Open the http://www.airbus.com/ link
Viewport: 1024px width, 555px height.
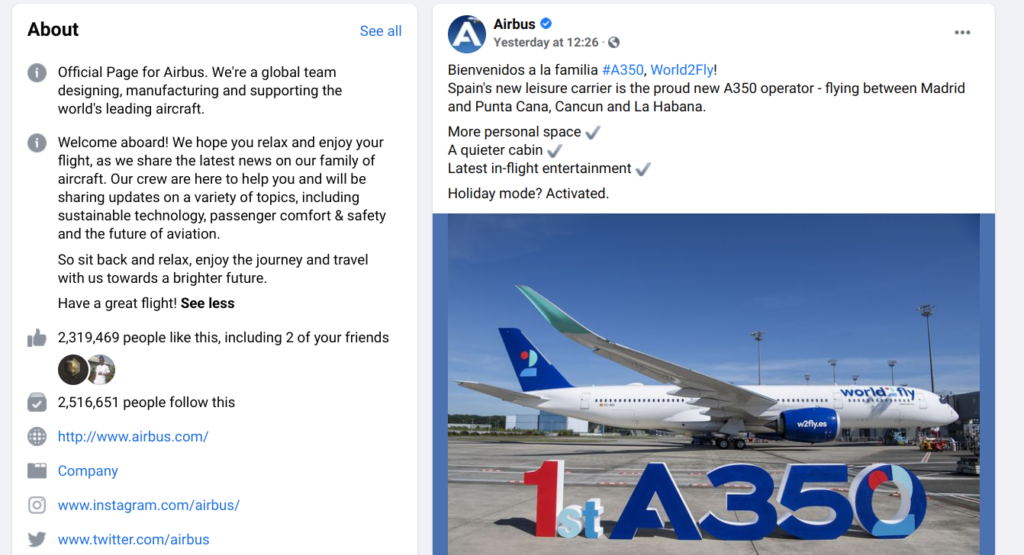[133, 436]
